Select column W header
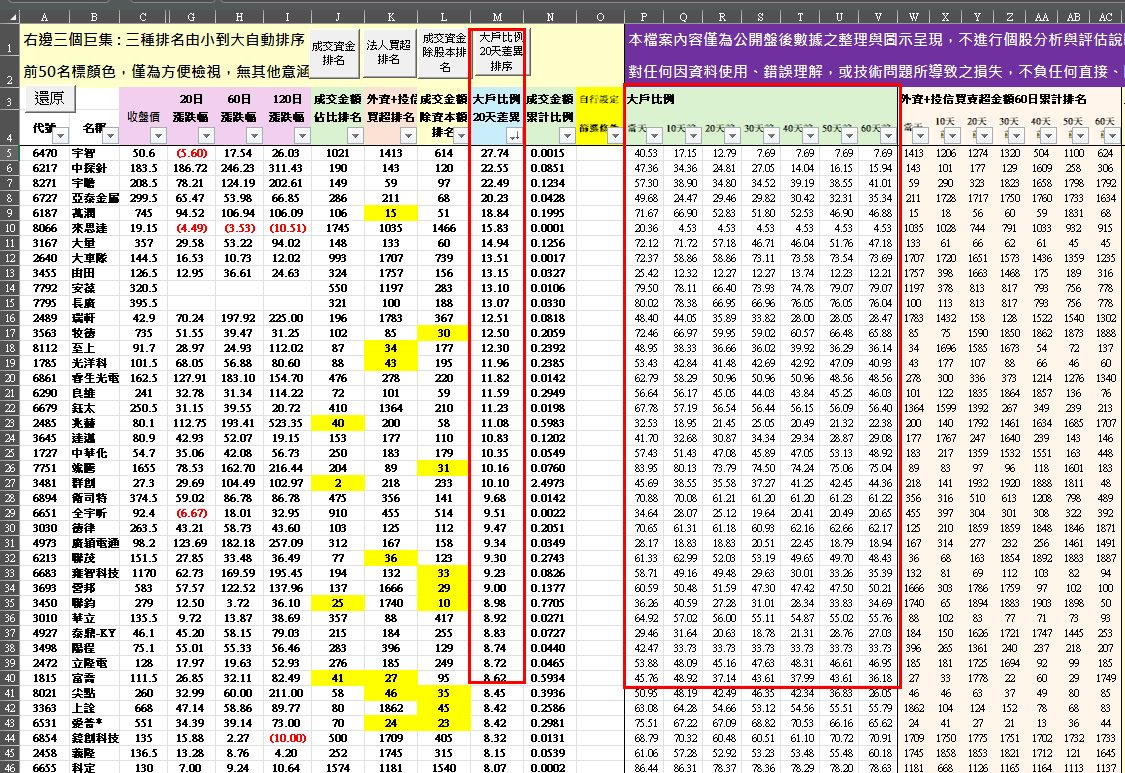Screen dimensions: 1125x773 coord(913,17)
